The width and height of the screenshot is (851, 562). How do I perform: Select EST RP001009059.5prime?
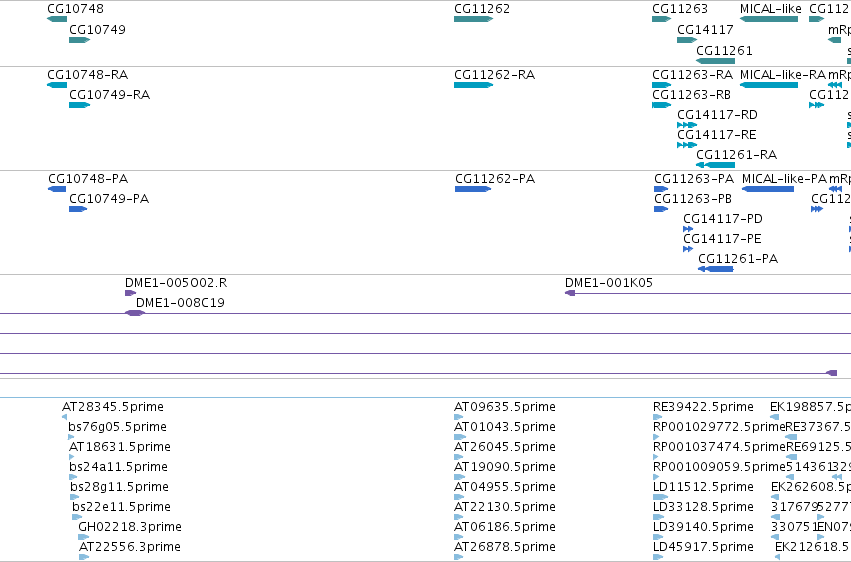pos(656,477)
